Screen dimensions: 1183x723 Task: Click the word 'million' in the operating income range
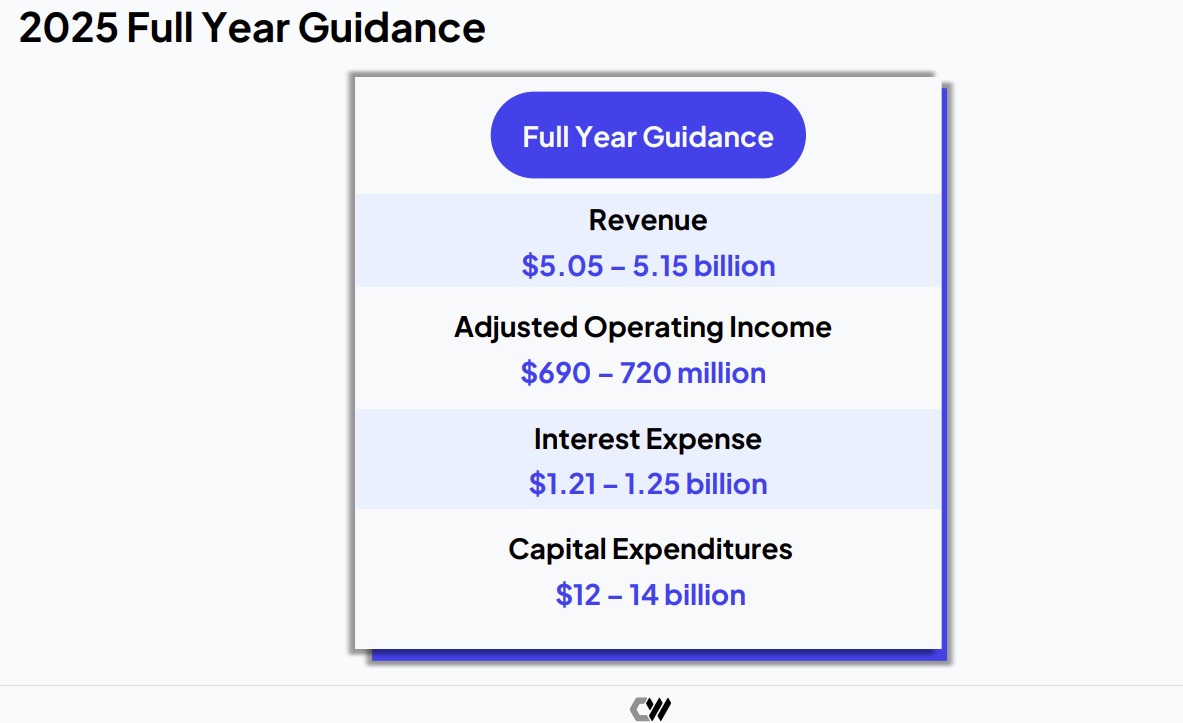(721, 373)
